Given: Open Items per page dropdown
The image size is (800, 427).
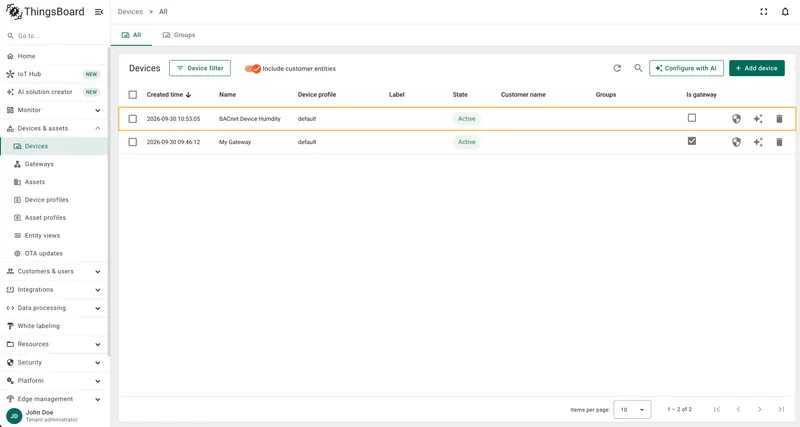Looking at the screenshot, I should (x=632, y=410).
